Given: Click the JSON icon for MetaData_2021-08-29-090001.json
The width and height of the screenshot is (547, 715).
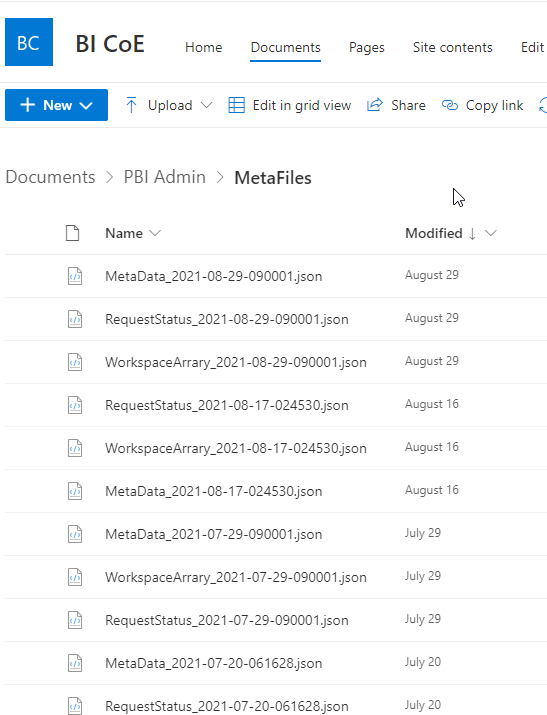Looking at the screenshot, I should coord(75,276).
